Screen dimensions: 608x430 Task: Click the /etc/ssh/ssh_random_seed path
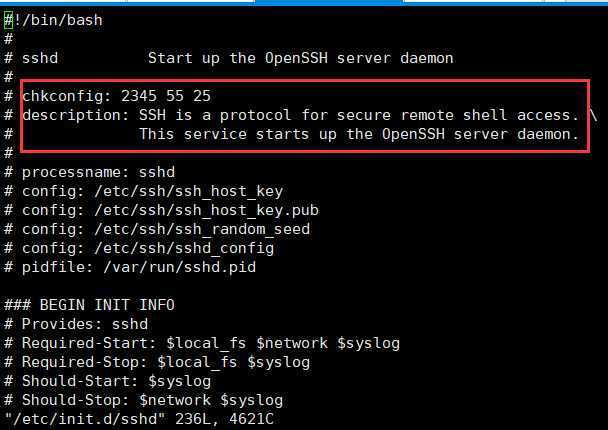click(202, 229)
